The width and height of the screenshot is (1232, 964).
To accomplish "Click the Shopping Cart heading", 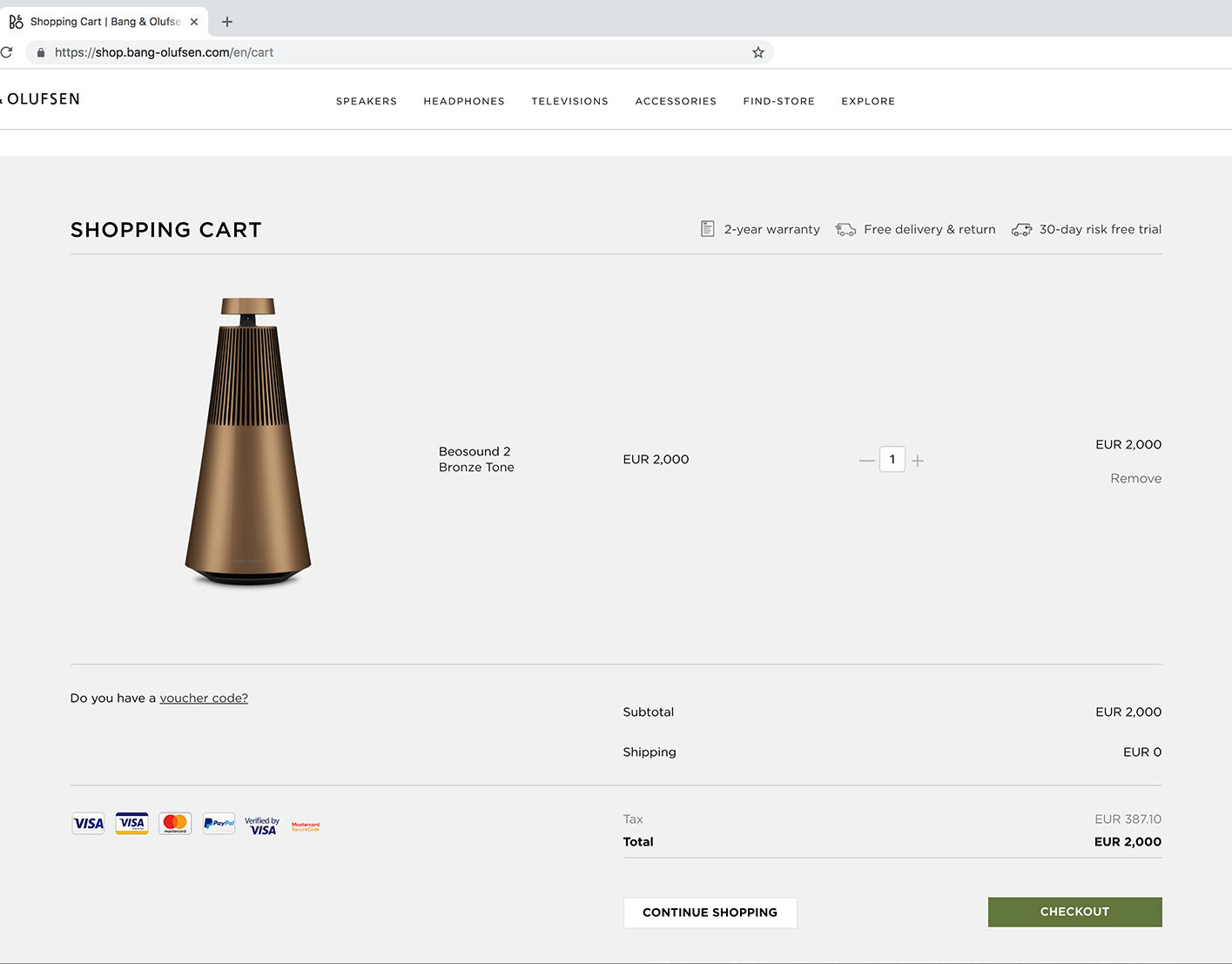I will [166, 230].
